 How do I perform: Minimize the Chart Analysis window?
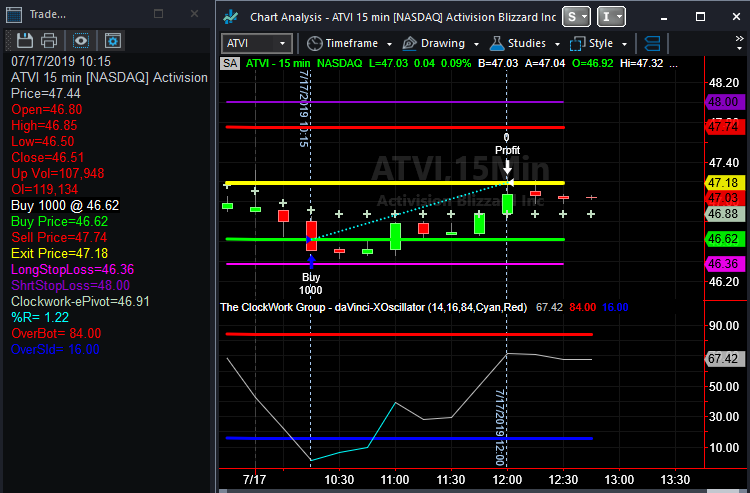(x=664, y=17)
